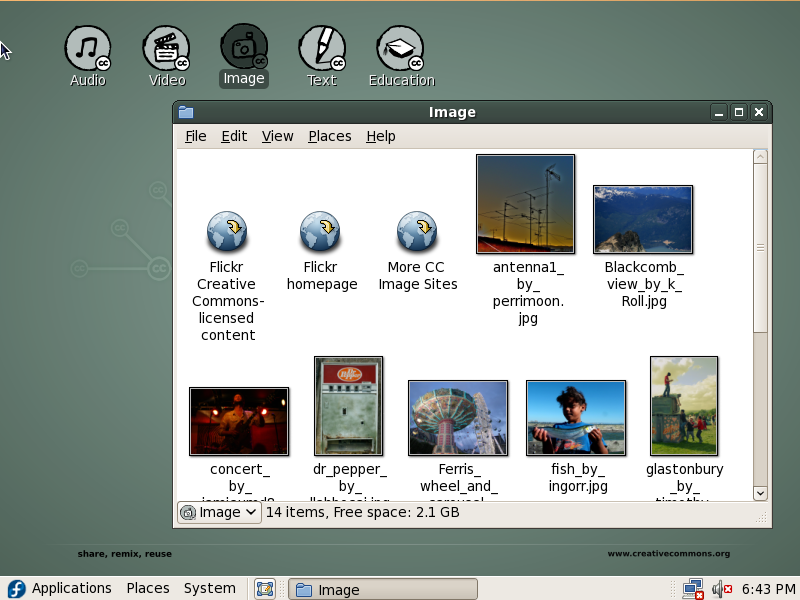The height and width of the screenshot is (600, 800).
Task: Click the window resize grip corner
Action: 761,517
